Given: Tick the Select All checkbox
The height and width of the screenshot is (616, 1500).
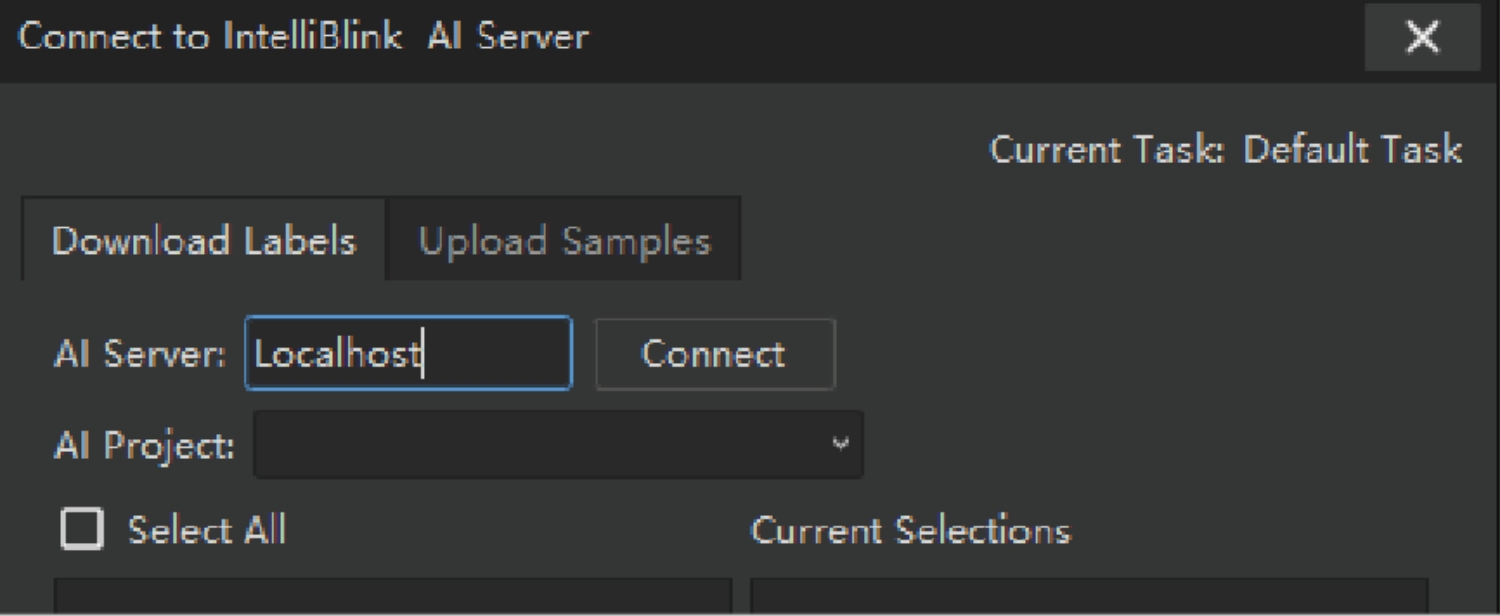Looking at the screenshot, I should click(81, 529).
